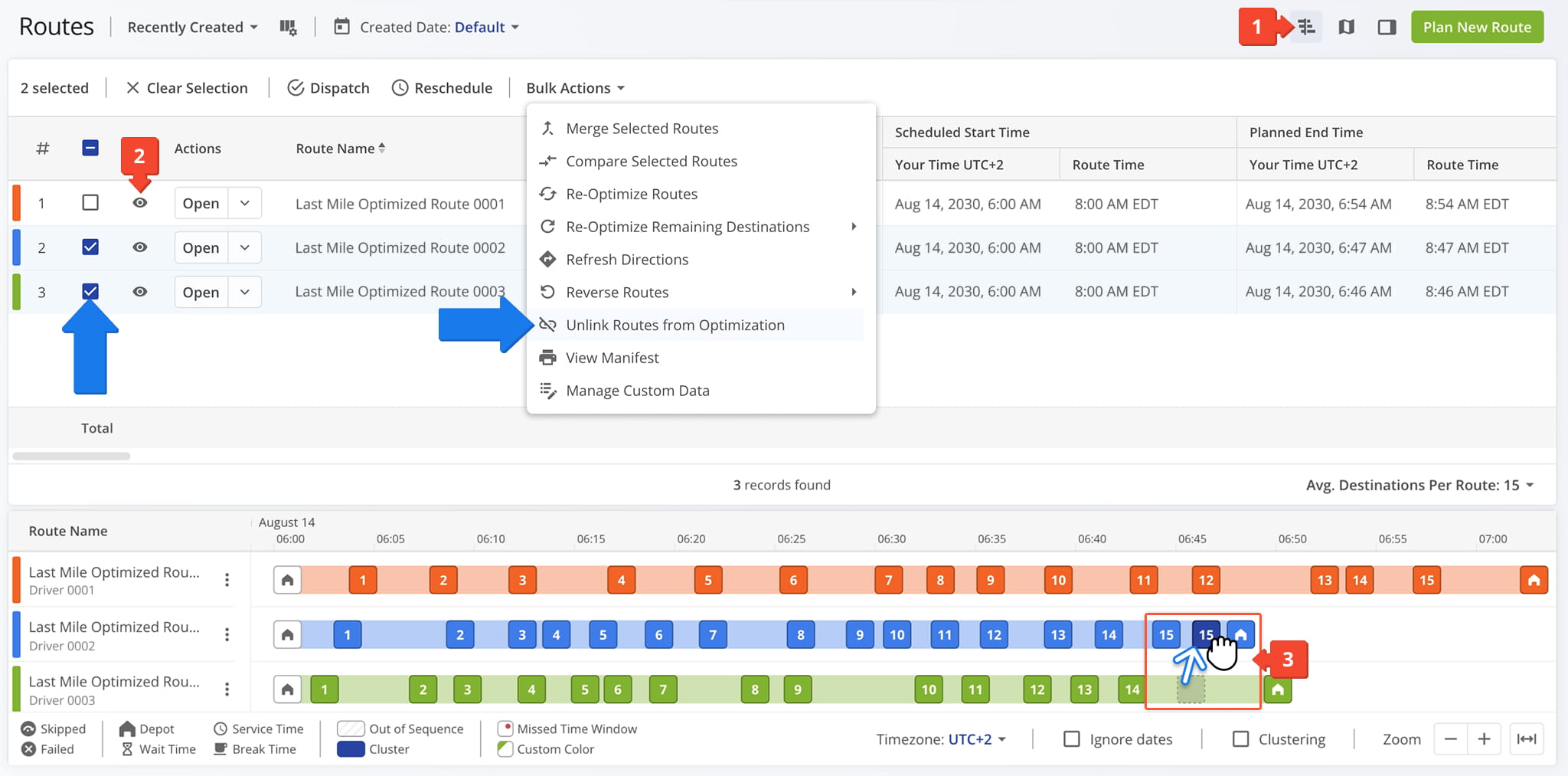Expand the Recently Created dropdown
The width and height of the screenshot is (1568, 776).
[193, 28]
